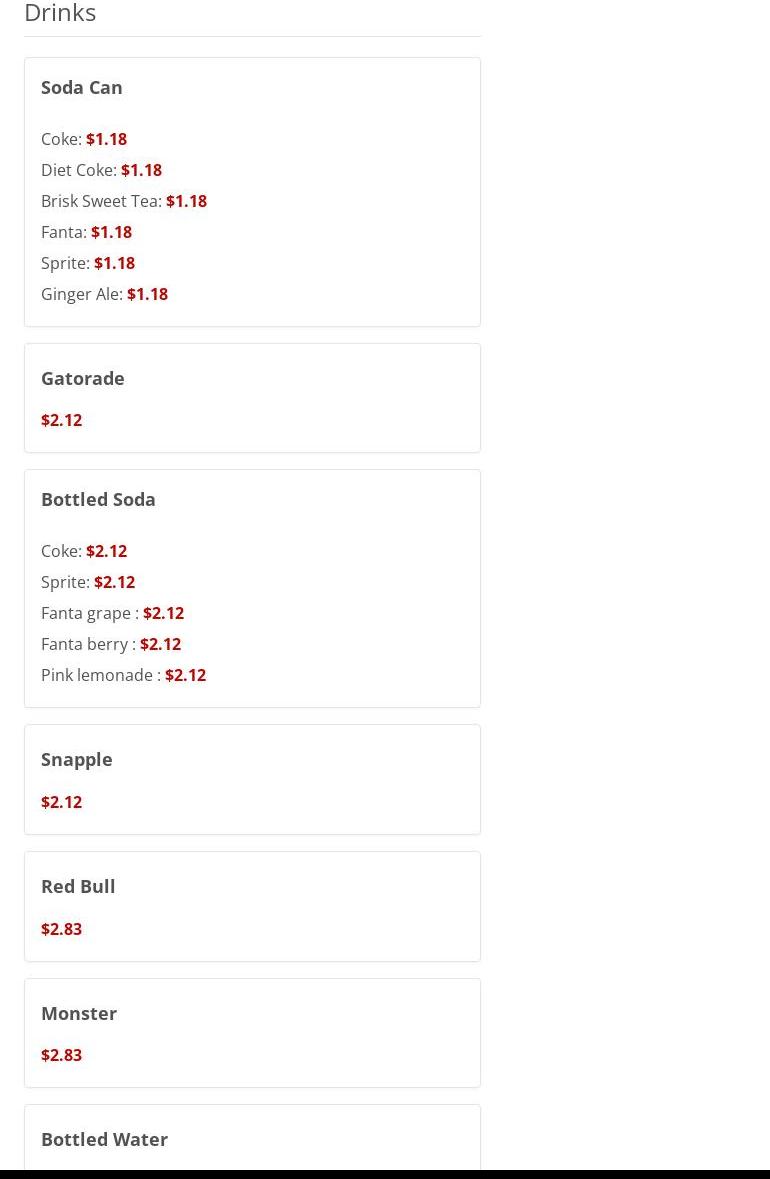Viewport: 770px width, 1179px height.
Task: Open the Bottled Water item
Action: tap(104, 1140)
